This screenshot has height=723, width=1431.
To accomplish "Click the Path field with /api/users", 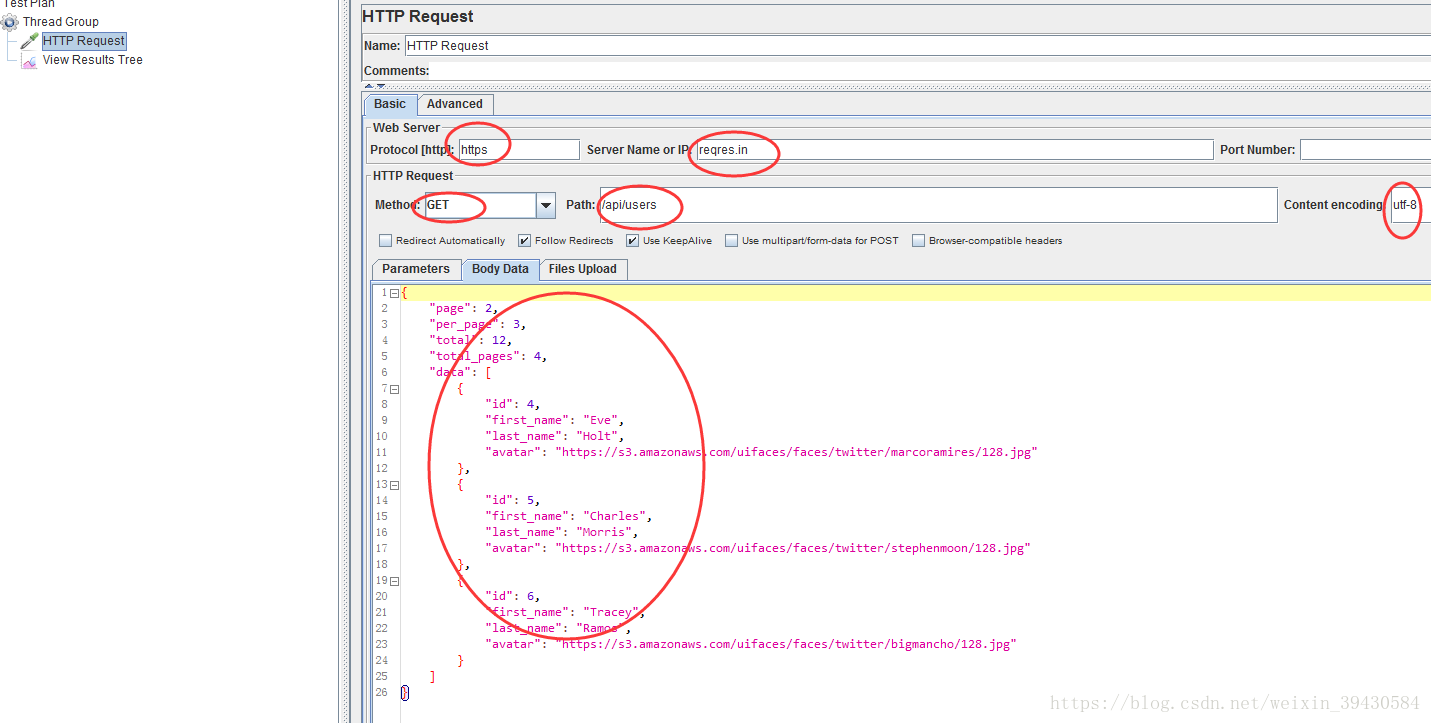I will point(938,205).
